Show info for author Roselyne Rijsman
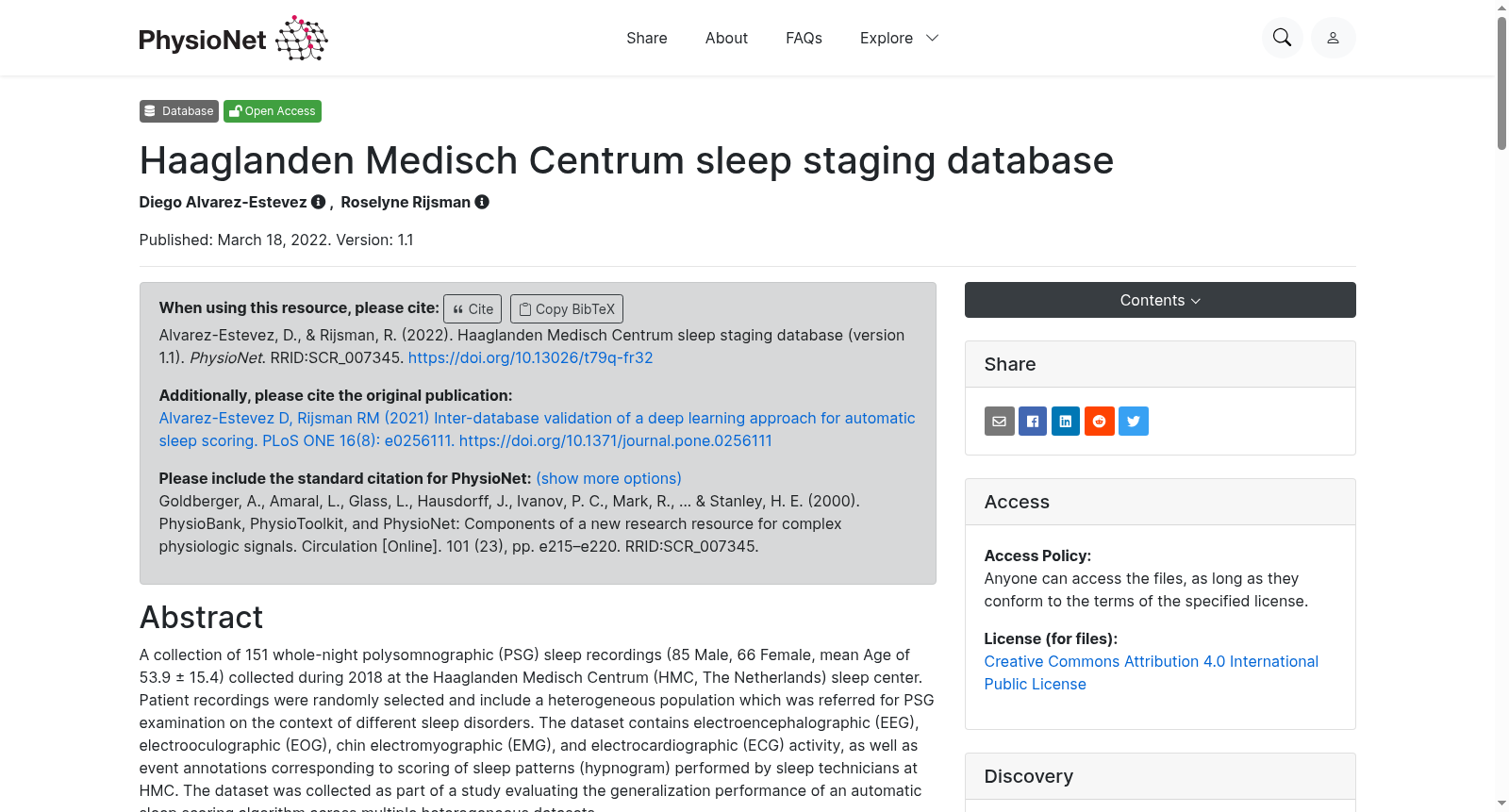 pos(482,202)
